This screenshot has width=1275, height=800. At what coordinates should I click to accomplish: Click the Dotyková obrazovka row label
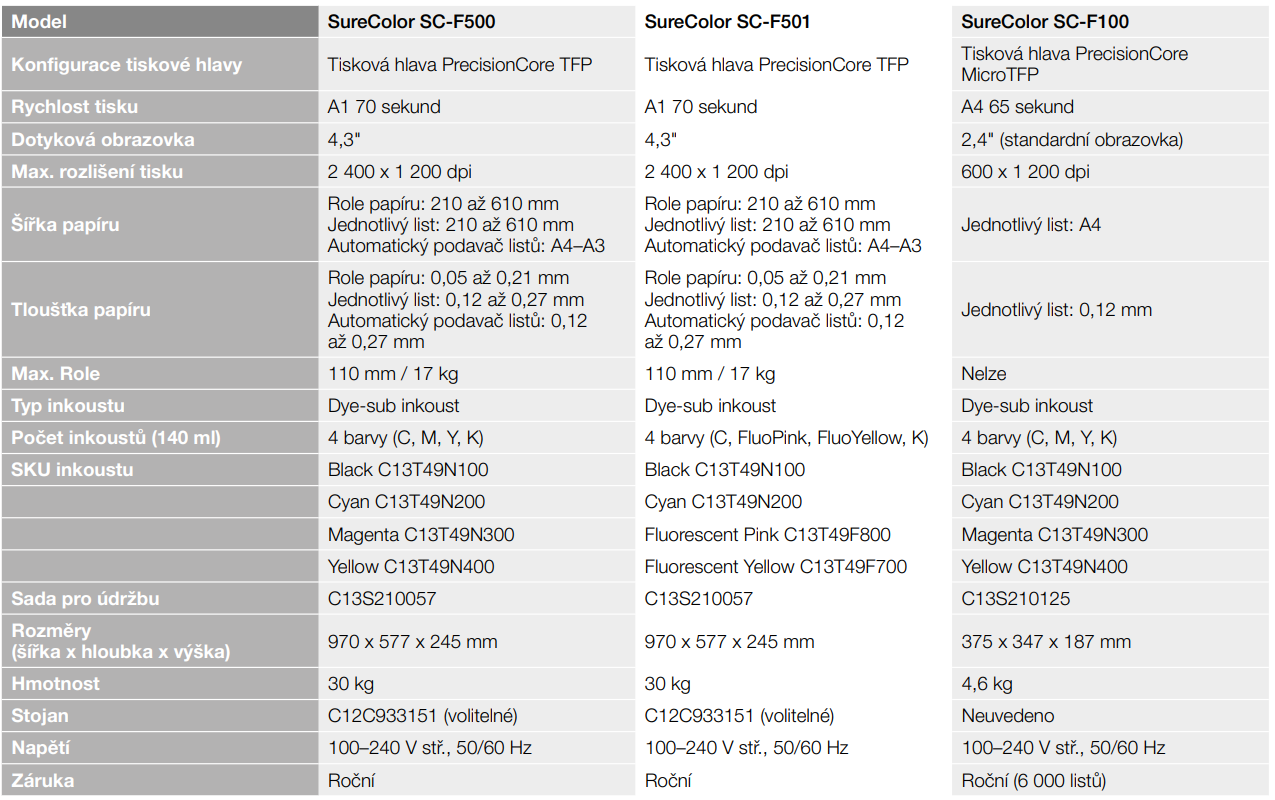click(x=160, y=139)
